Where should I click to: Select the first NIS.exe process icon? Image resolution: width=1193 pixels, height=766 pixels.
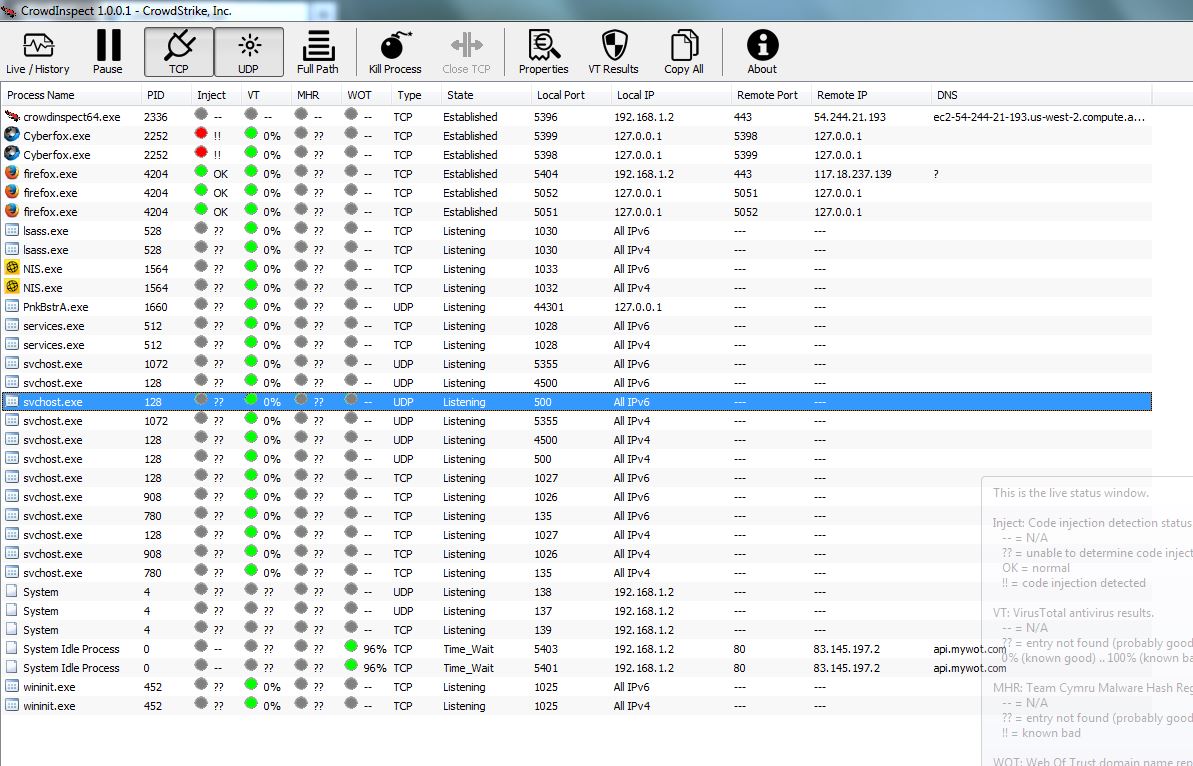point(12,269)
